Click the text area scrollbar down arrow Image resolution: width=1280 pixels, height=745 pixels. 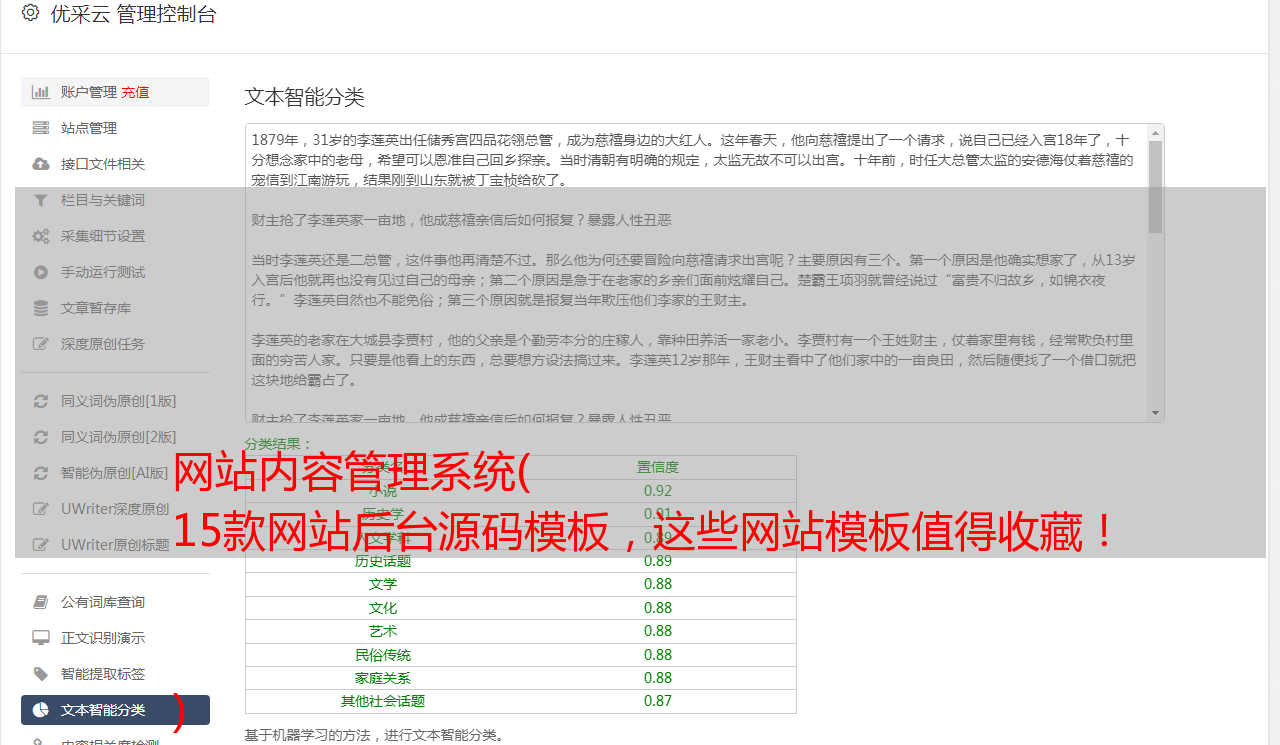tap(1156, 413)
